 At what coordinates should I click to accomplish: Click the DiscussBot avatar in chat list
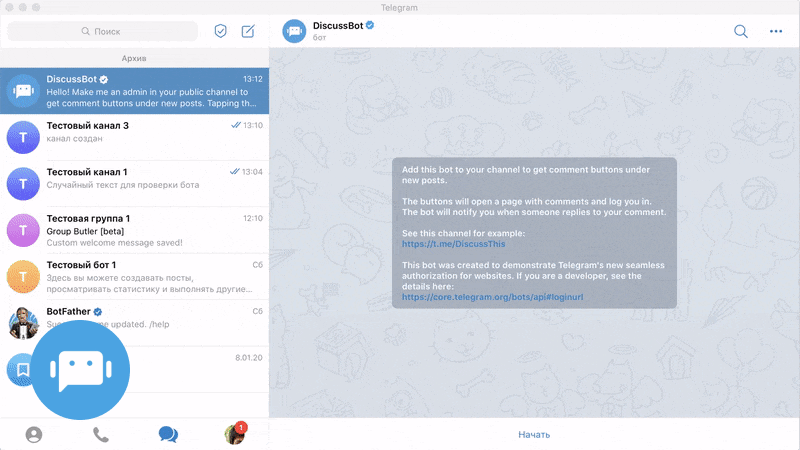[23, 91]
